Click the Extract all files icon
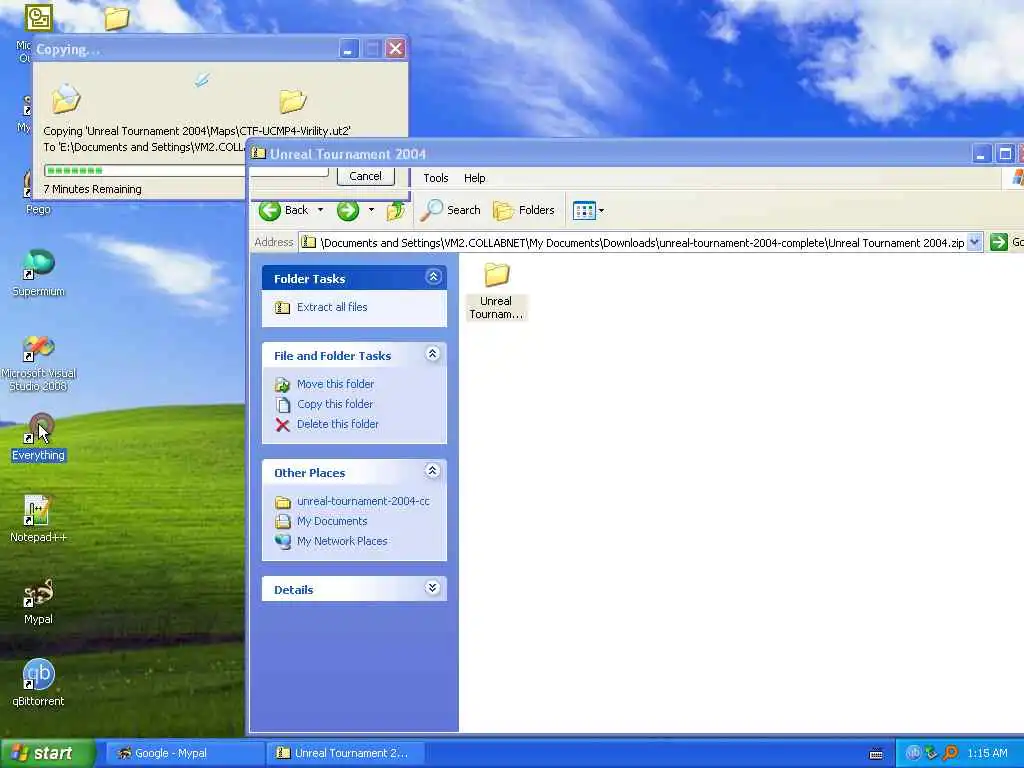 point(282,308)
